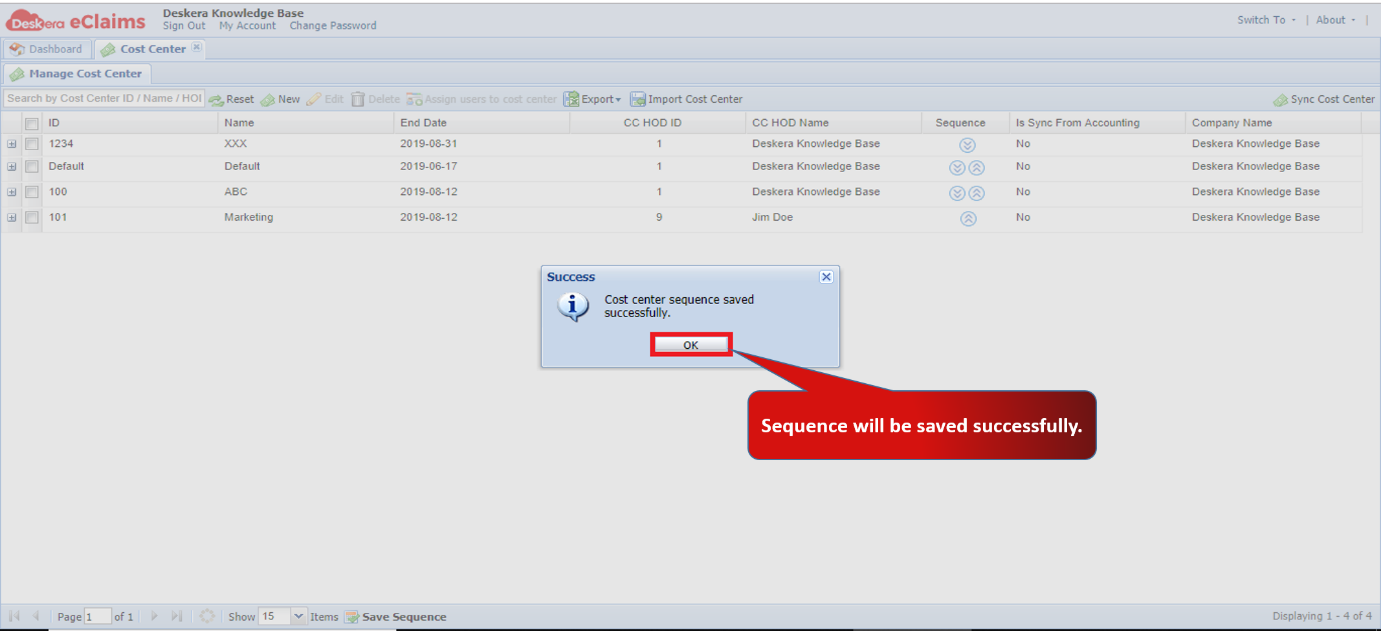Close the Cost Center tab
The width and height of the screenshot is (1381, 631).
(197, 47)
